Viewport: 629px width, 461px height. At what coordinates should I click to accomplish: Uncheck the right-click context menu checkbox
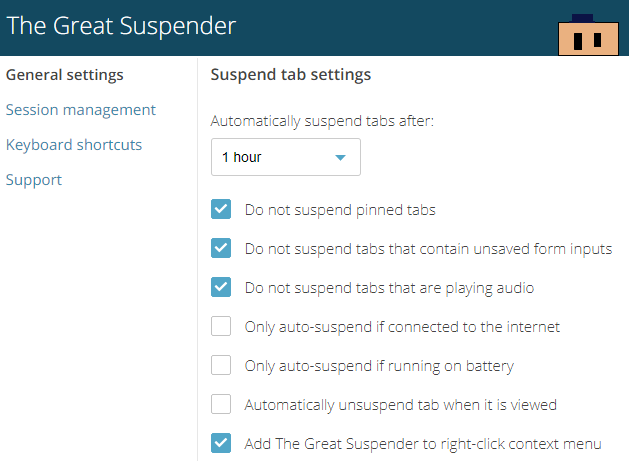(x=221, y=444)
